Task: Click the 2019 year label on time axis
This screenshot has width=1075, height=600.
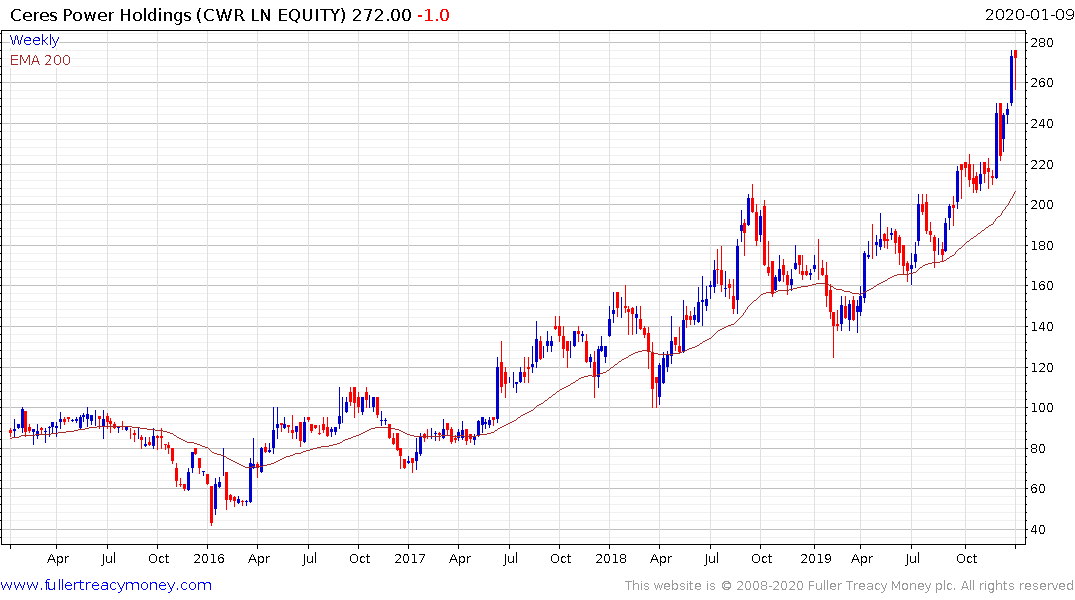Action: tap(815, 558)
